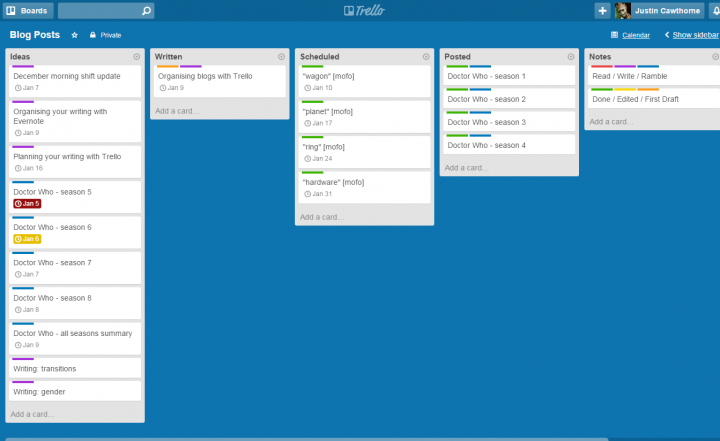This screenshot has height=441, width=720.
Task: Open the Boards menu button
Action: pos(28,11)
